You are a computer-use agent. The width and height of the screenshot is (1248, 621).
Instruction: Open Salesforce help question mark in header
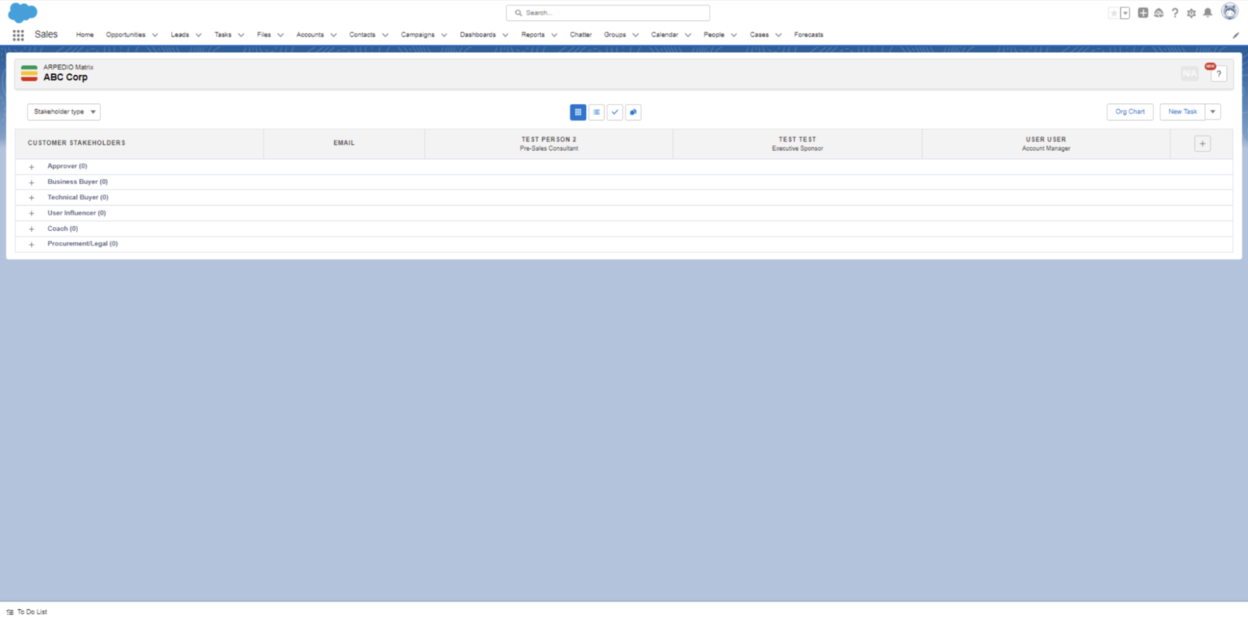click(x=1175, y=13)
